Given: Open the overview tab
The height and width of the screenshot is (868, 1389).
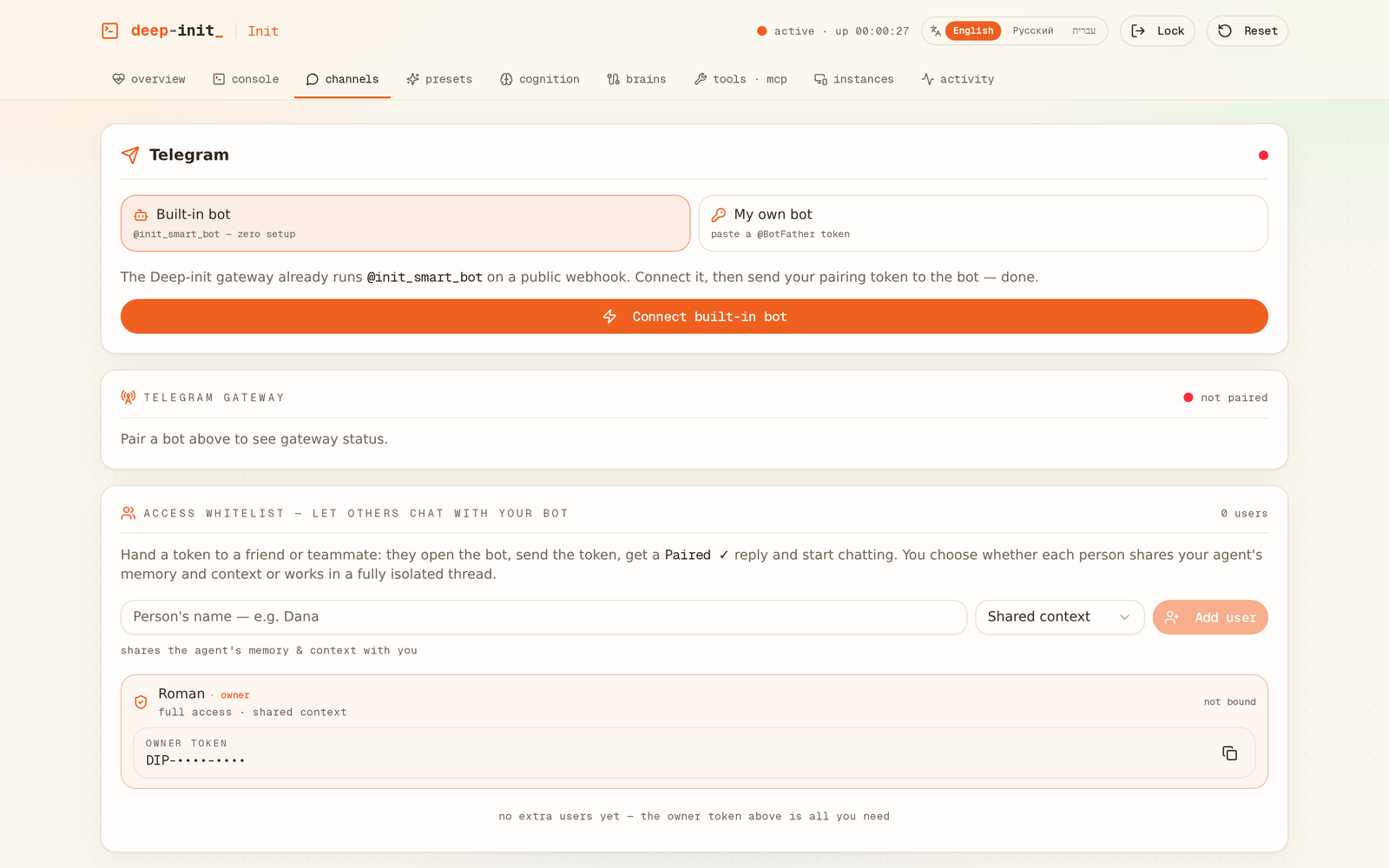Looking at the screenshot, I should tap(149, 79).
